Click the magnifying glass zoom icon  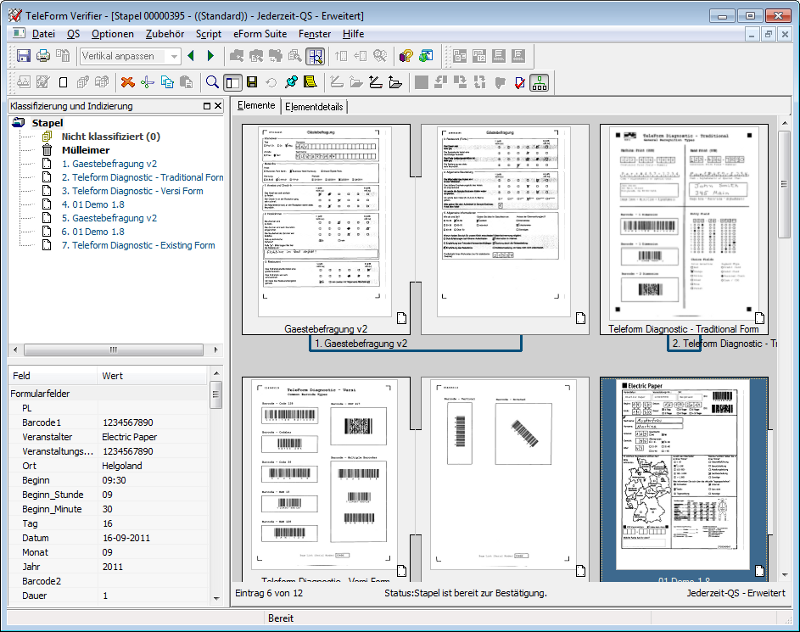coord(211,83)
